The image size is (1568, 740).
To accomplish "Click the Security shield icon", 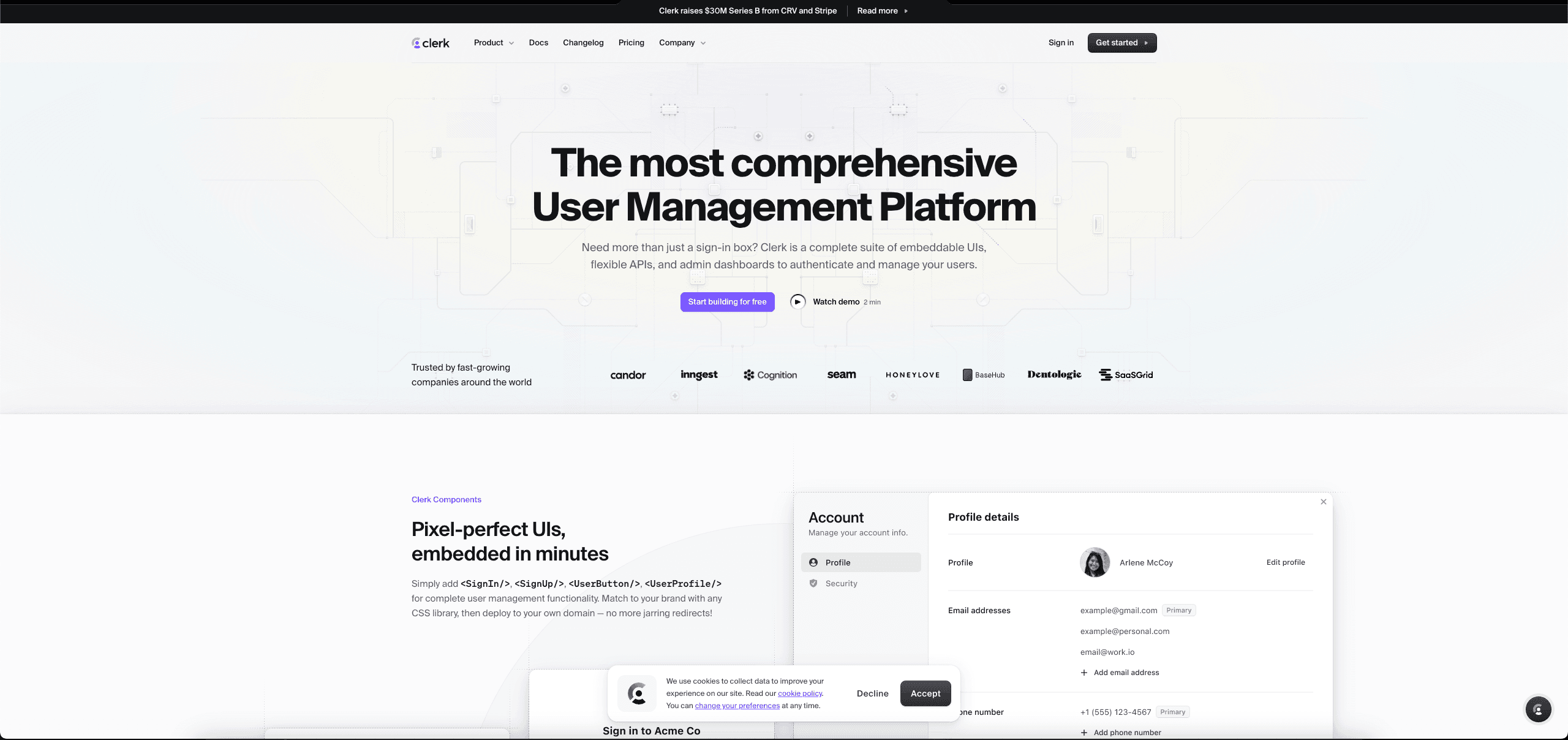I will click(x=813, y=583).
